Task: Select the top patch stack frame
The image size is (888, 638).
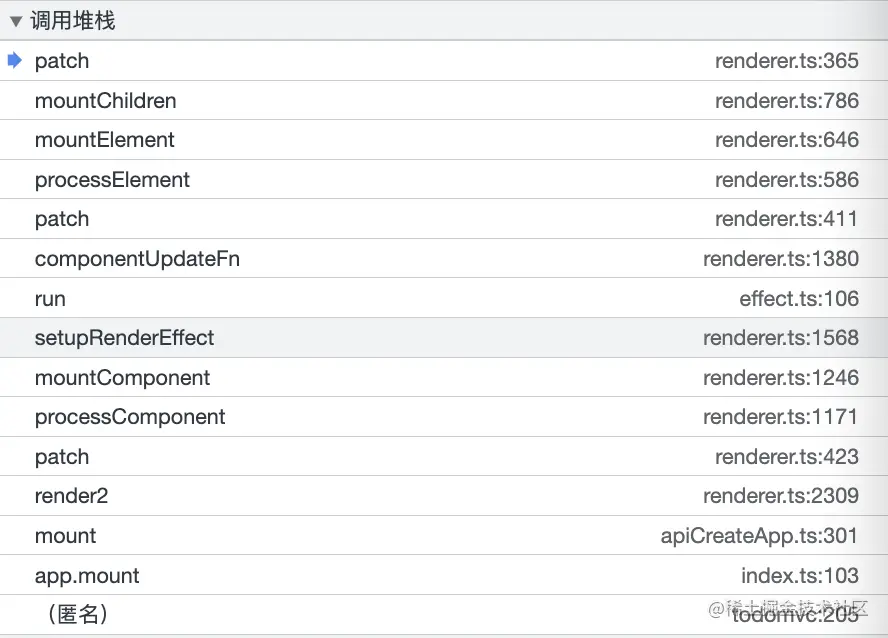Action: pyautogui.click(x=62, y=61)
